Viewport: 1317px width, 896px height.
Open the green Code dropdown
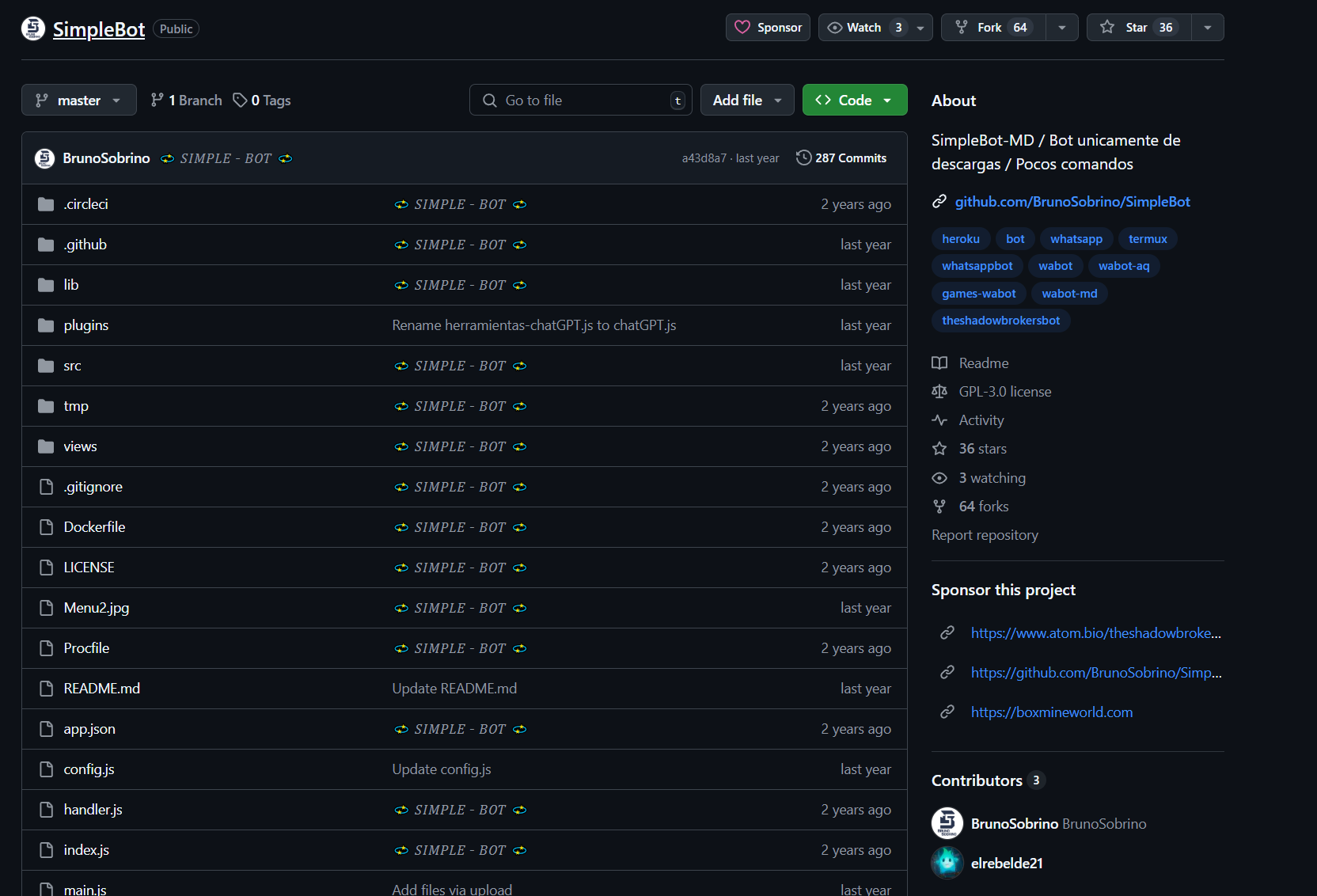pos(855,100)
